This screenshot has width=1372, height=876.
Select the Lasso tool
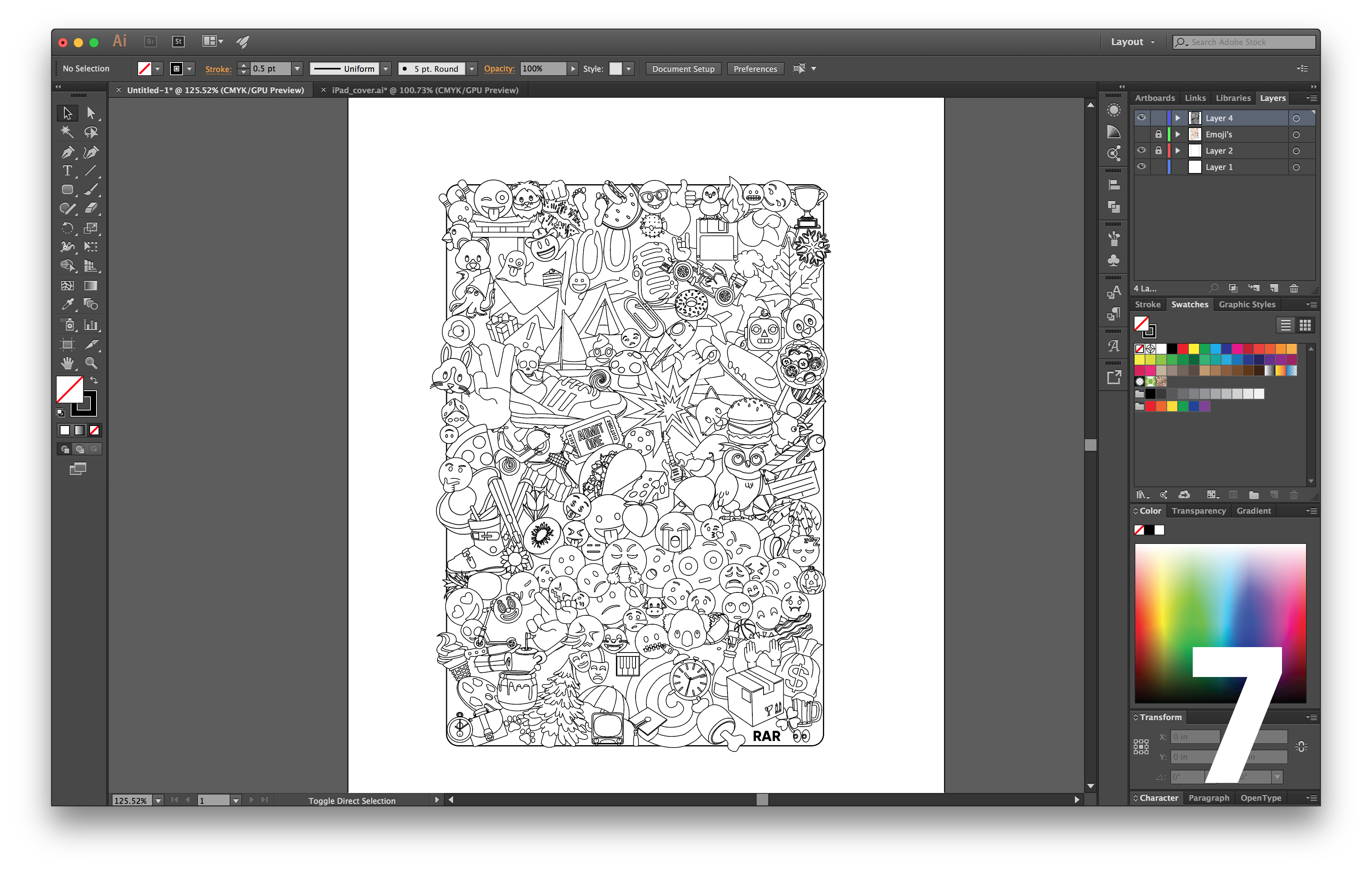(90, 132)
